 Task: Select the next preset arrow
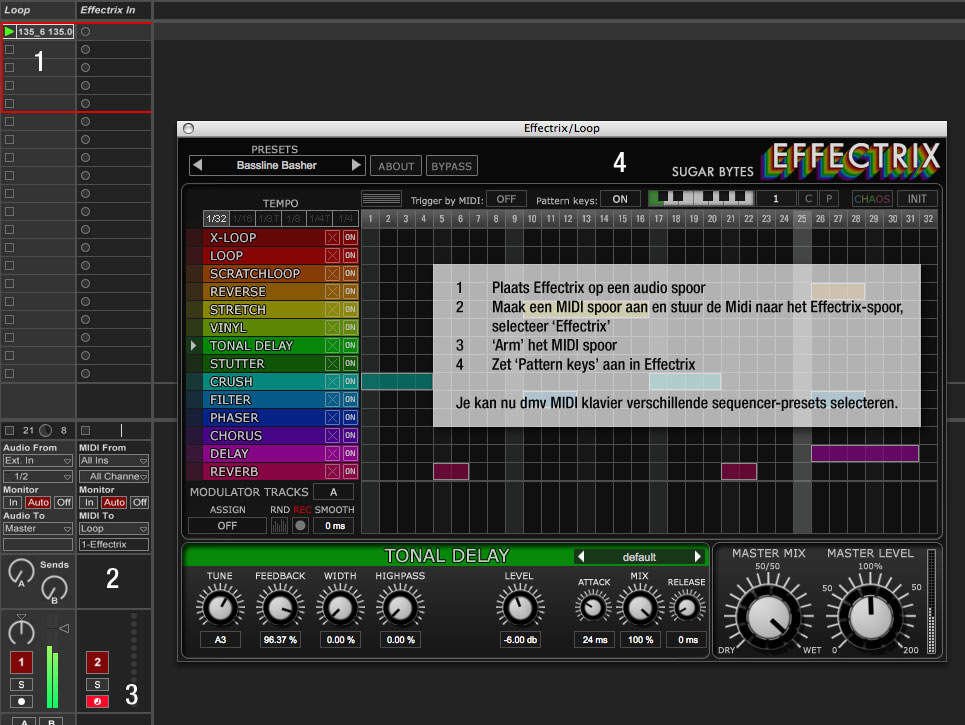[x=356, y=165]
